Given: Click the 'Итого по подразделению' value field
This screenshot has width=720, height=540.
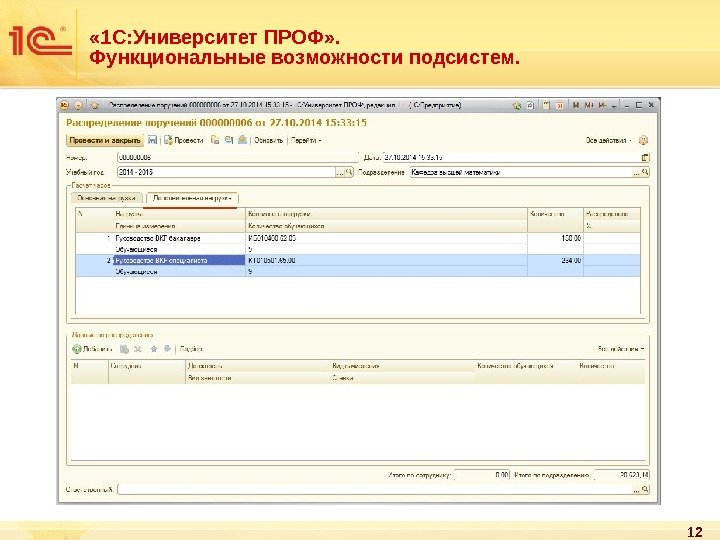Looking at the screenshot, I should pos(622,475).
